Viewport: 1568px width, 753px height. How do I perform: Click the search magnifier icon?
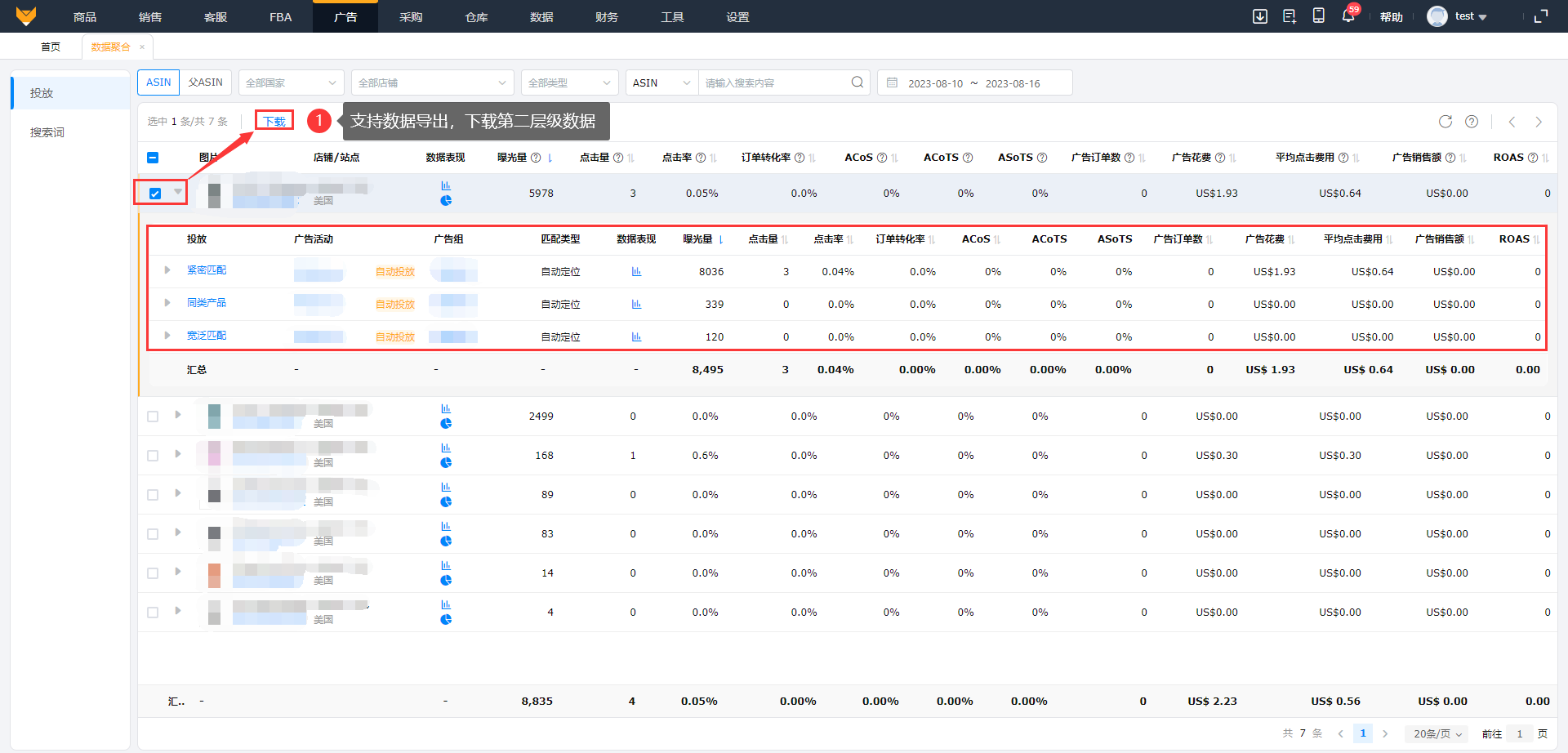point(857,82)
